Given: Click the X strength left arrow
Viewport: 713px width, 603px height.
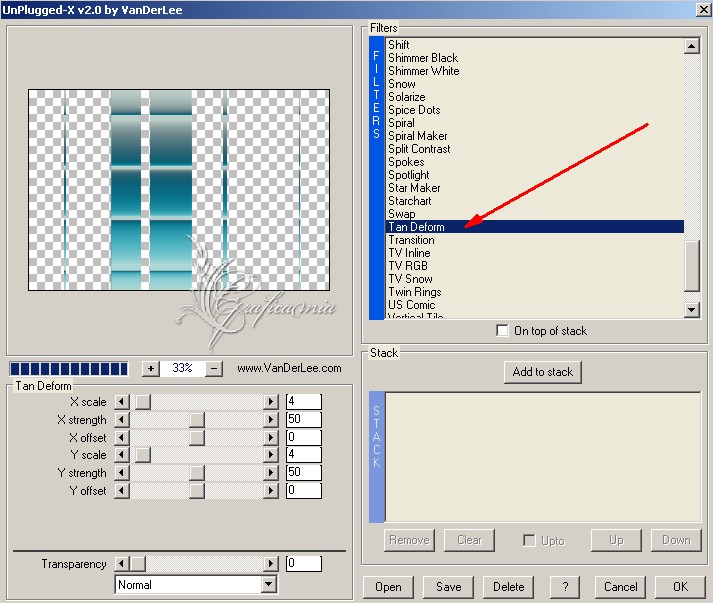Looking at the screenshot, I should 122,419.
